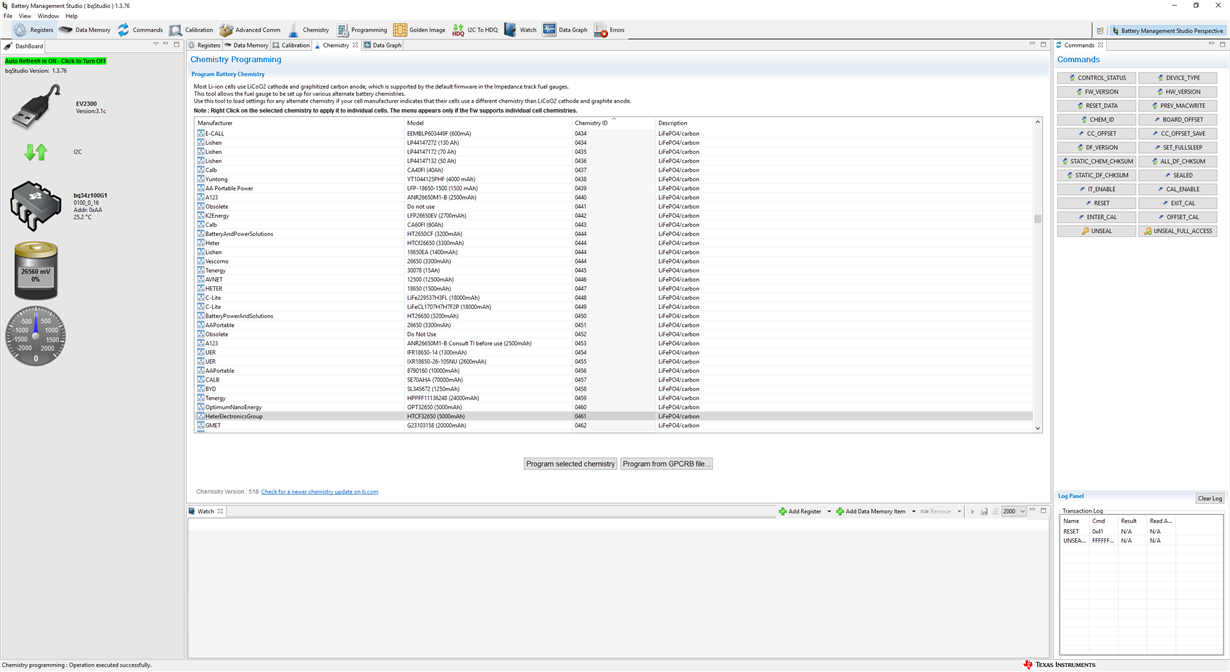Close the Chemistry tab
1230x672 pixels.
click(x=355, y=45)
